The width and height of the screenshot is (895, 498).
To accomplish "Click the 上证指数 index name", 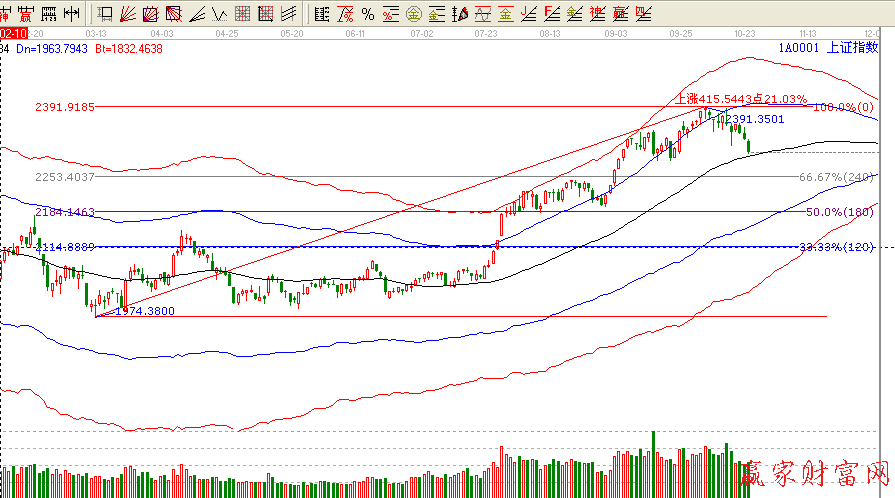I will pos(853,47).
